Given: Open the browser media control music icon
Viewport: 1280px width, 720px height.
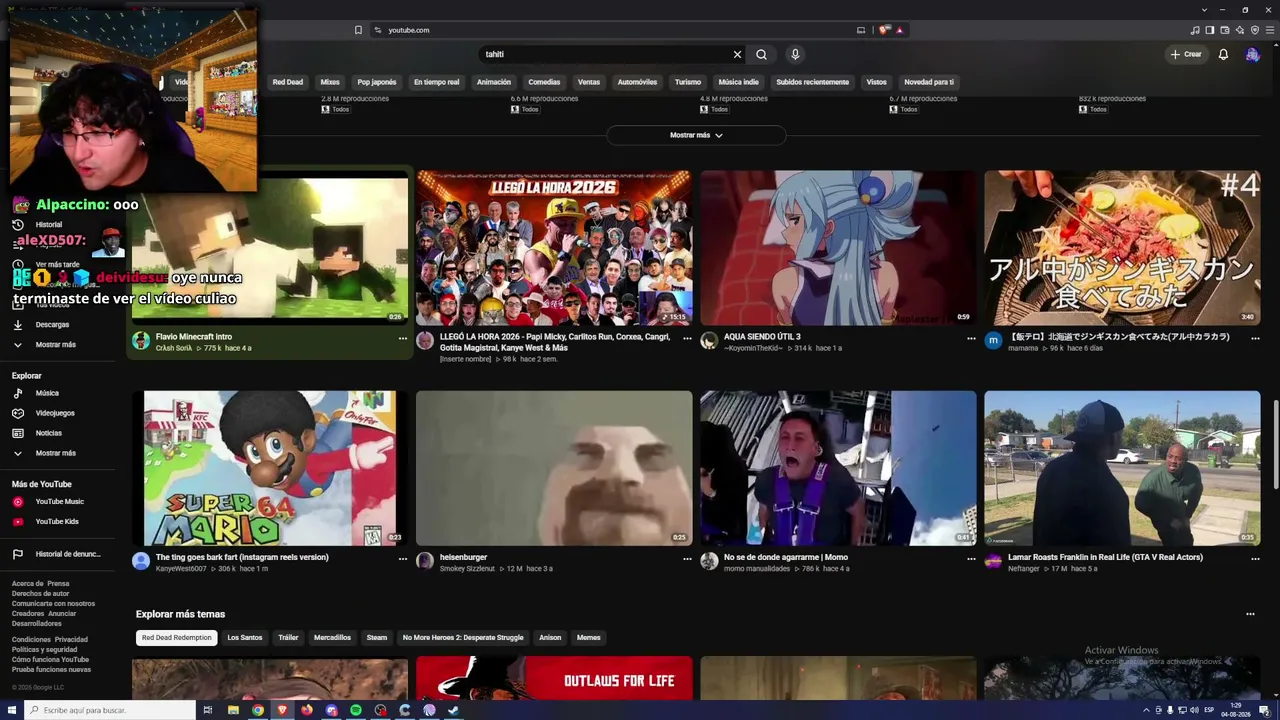Looking at the screenshot, I should tap(1196, 30).
